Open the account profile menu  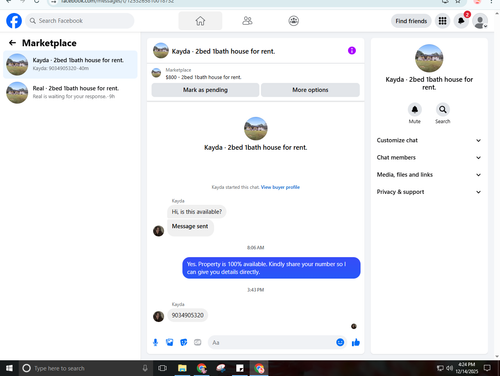(x=480, y=21)
